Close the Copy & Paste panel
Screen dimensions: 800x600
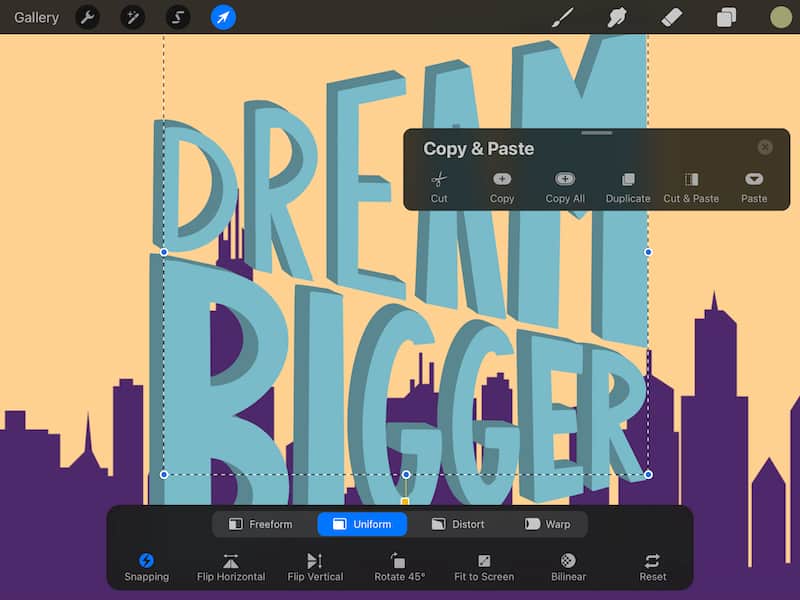(x=765, y=147)
